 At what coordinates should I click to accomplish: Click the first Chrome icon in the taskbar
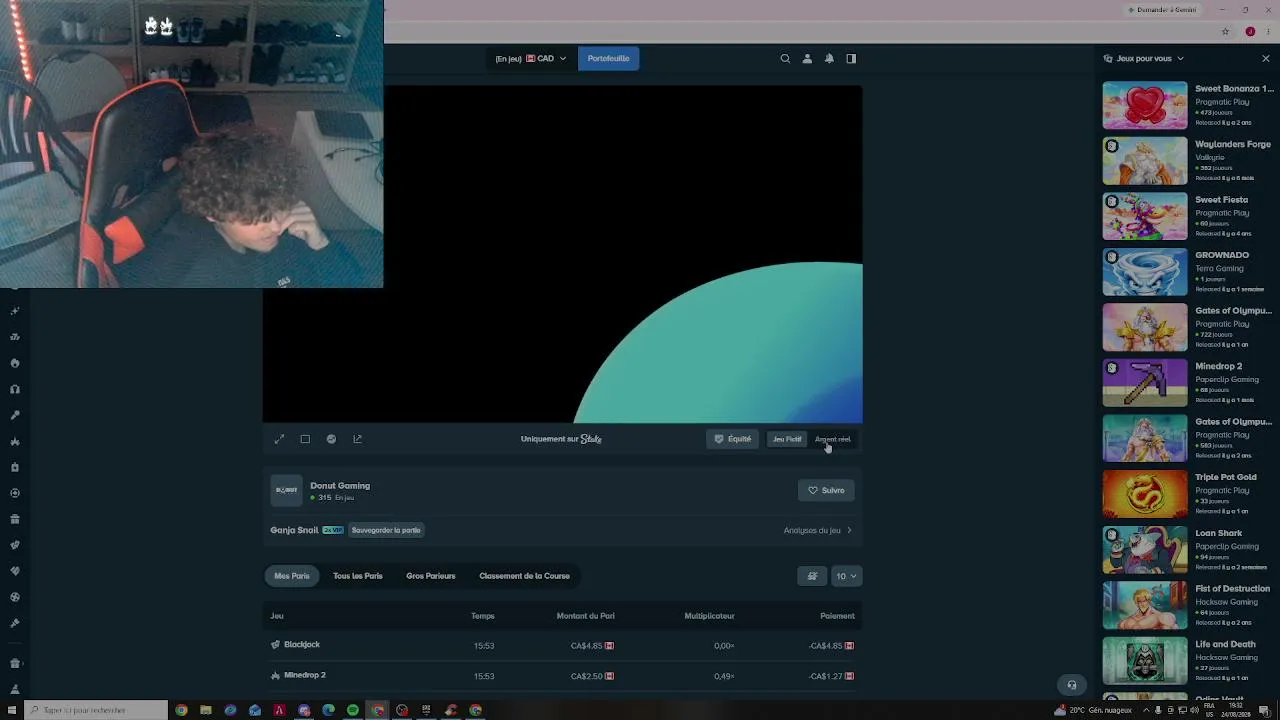[181, 710]
